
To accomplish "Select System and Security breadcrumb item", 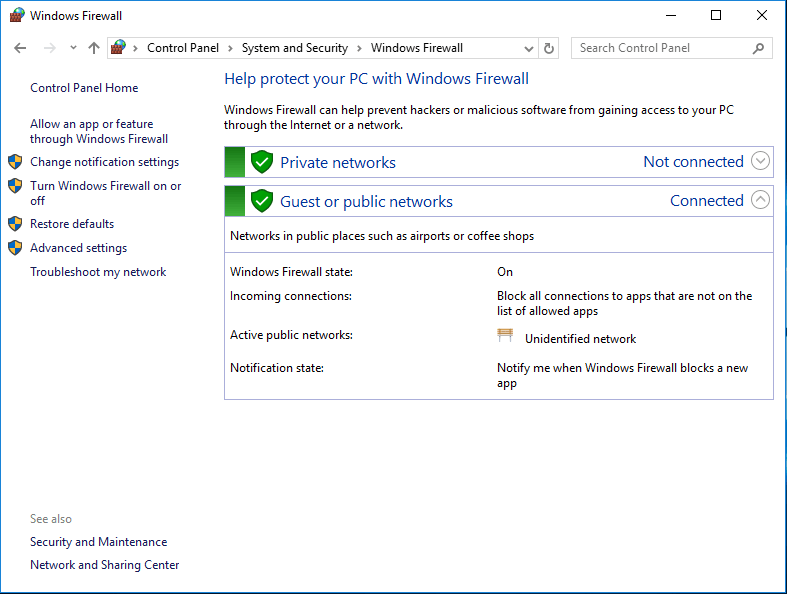I will coord(294,48).
